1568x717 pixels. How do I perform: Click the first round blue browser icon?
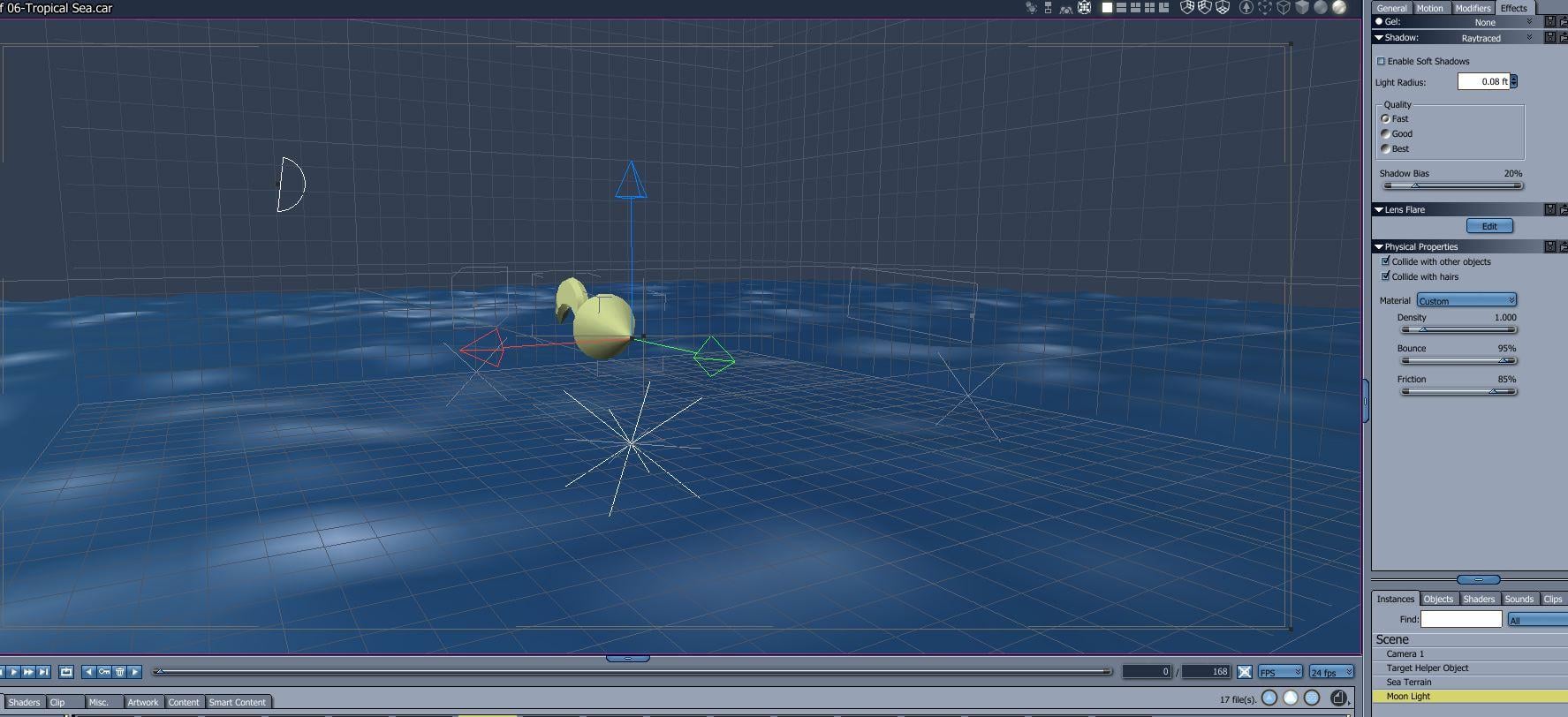pyautogui.click(x=1269, y=698)
